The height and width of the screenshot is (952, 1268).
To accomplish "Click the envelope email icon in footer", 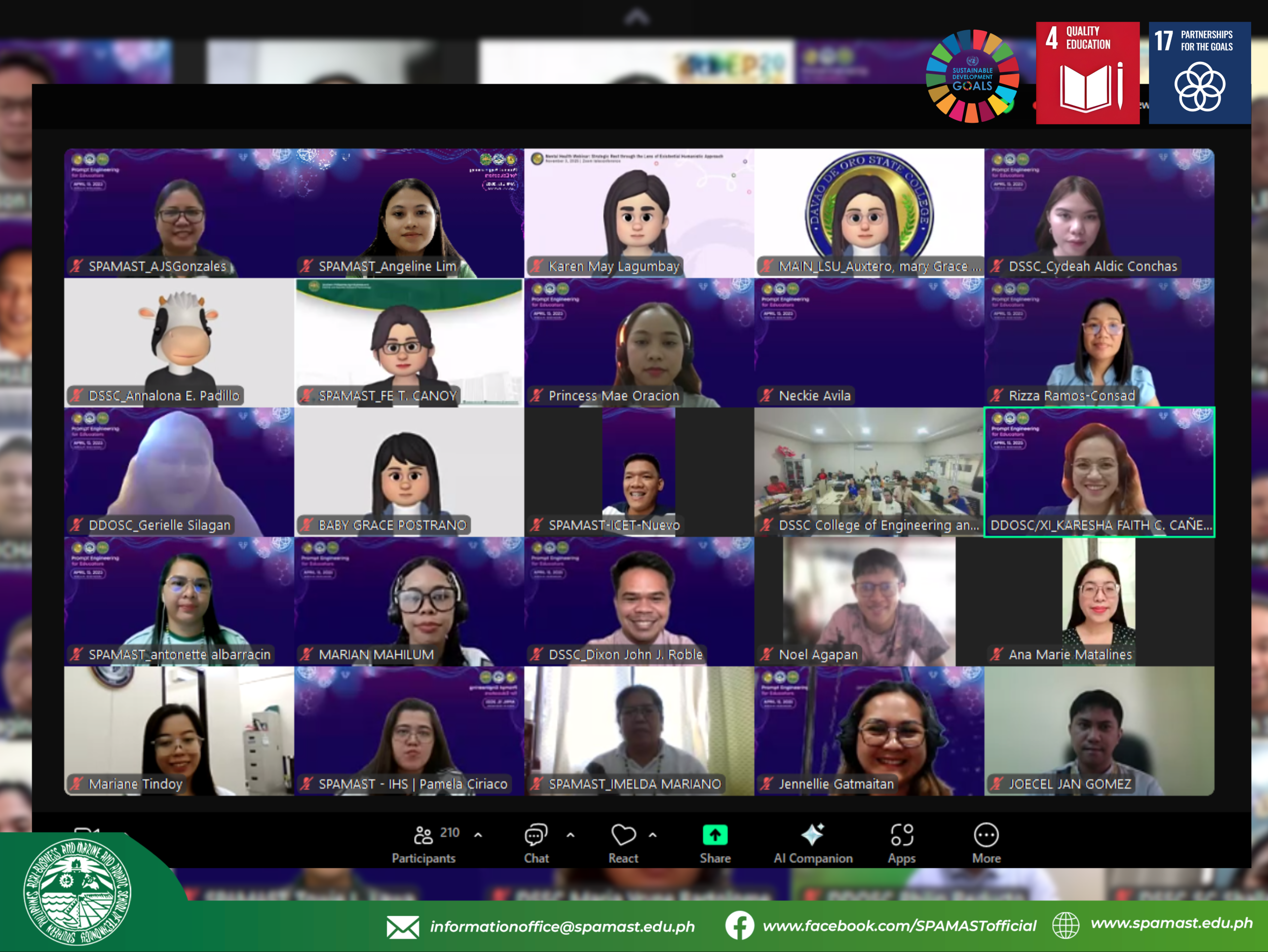I will tap(402, 927).
